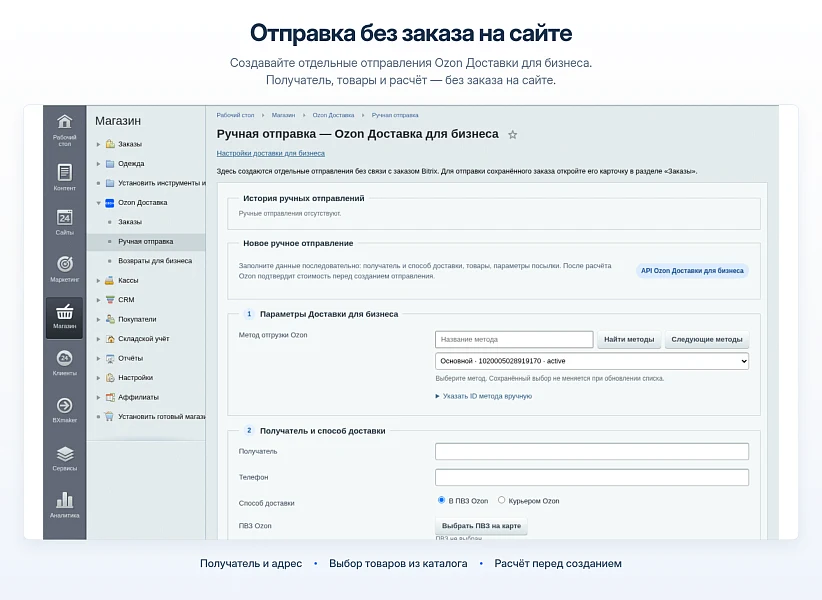822x600 pixels.
Task: Click the Заказы folder icon
Action: coord(110,144)
